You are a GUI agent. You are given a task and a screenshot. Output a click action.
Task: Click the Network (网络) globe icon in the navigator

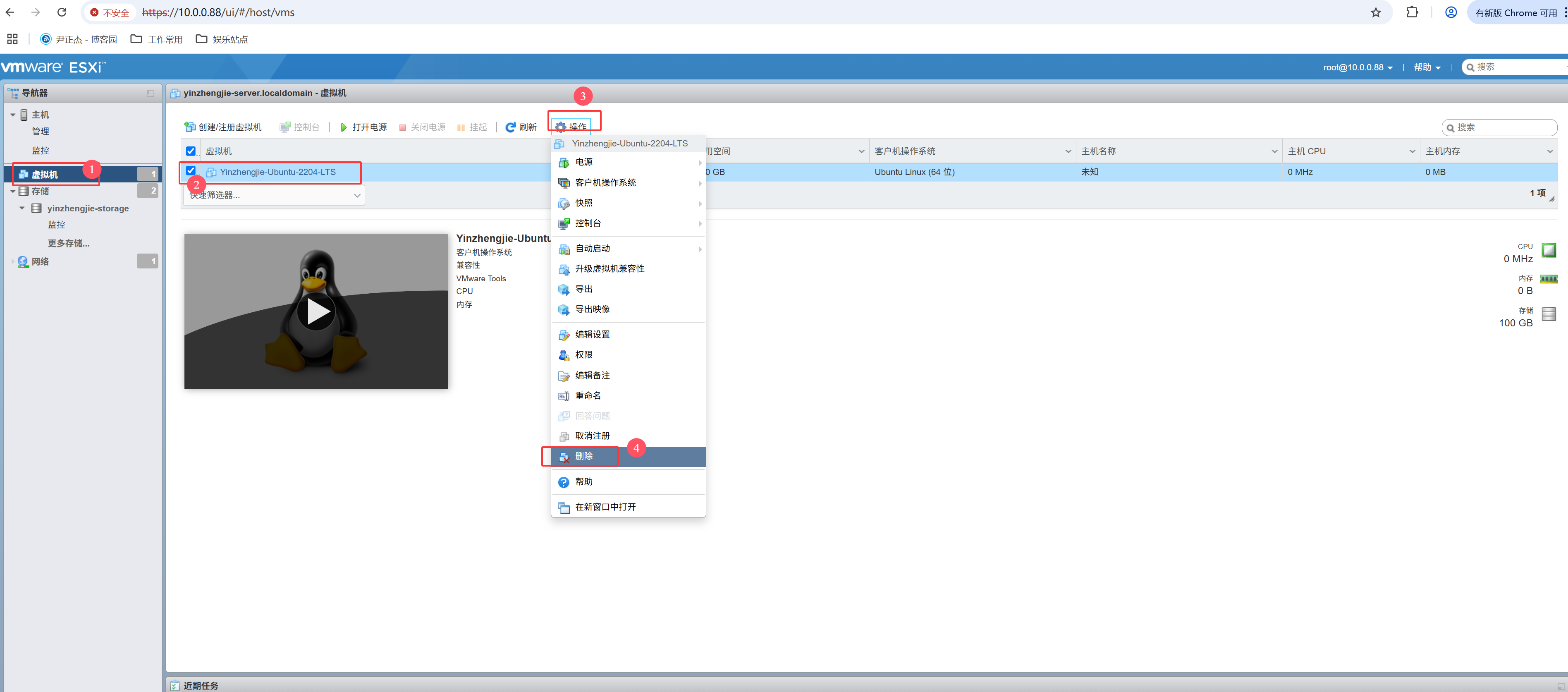(x=23, y=262)
